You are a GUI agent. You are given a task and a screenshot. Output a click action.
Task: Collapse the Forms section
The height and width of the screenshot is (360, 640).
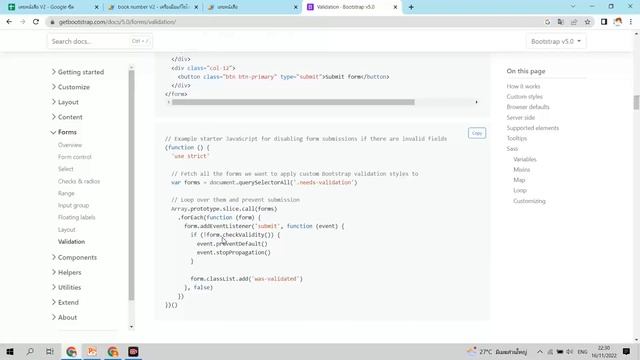pos(64,132)
